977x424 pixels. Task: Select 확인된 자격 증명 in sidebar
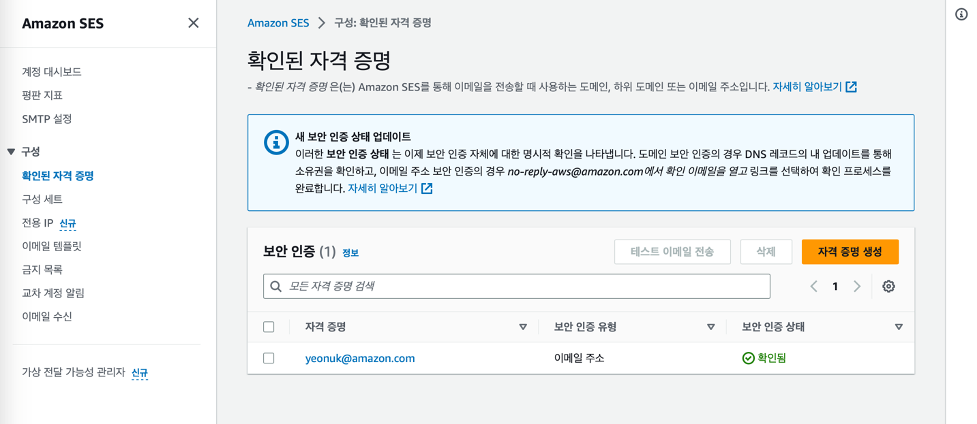[57, 176]
